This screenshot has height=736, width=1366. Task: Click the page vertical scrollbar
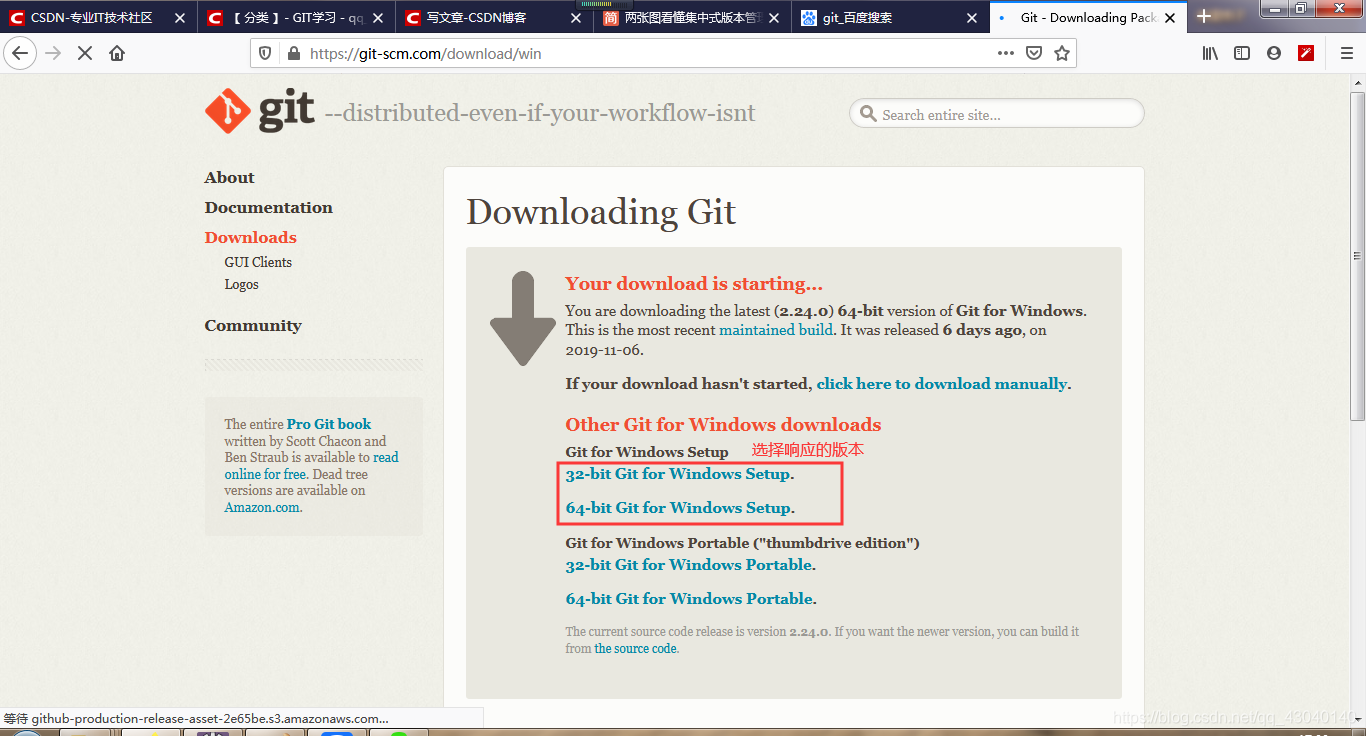tap(1357, 256)
